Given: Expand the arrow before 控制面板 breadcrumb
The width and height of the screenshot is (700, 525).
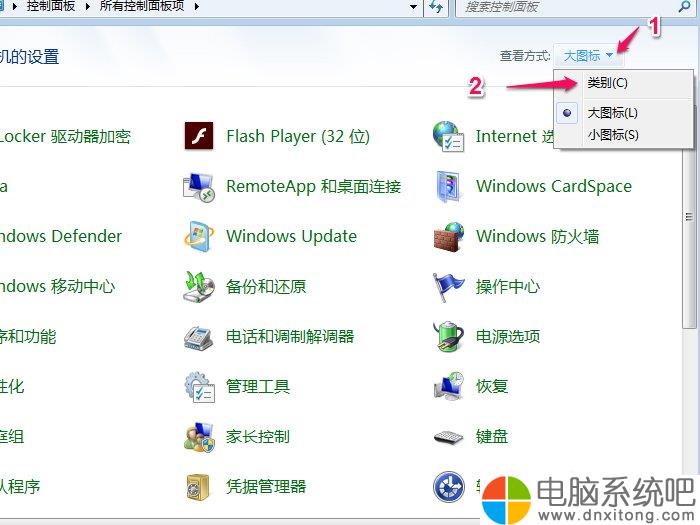Looking at the screenshot, I should pos(14,7).
